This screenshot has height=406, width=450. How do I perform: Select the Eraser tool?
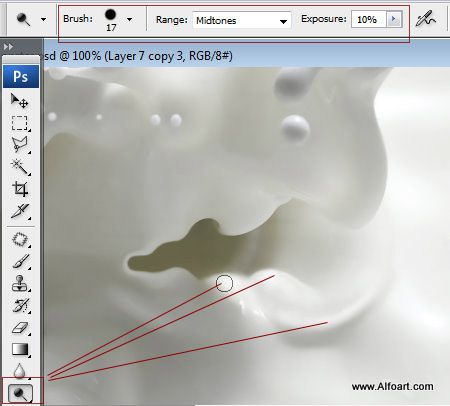tap(20, 328)
